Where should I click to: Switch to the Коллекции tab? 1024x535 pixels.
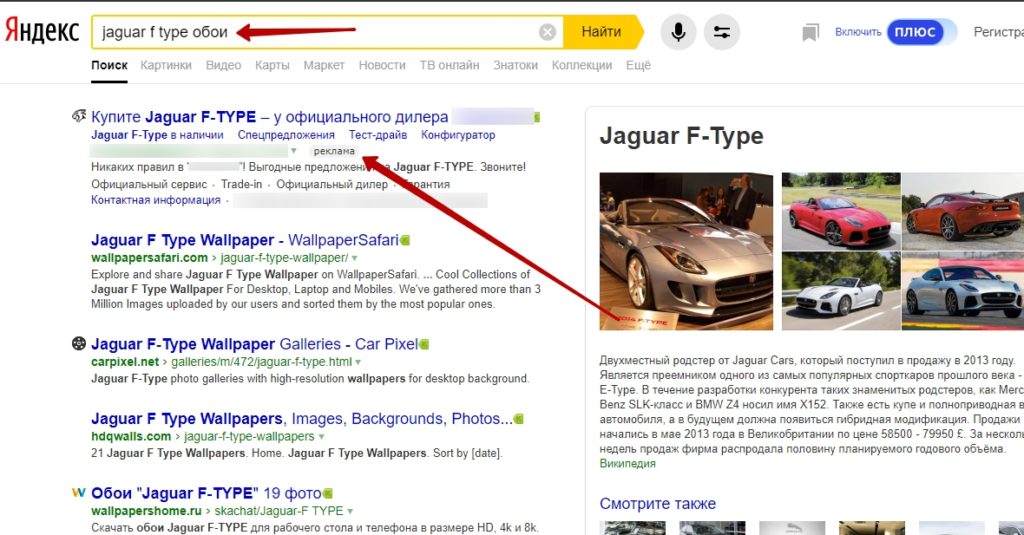[582, 65]
